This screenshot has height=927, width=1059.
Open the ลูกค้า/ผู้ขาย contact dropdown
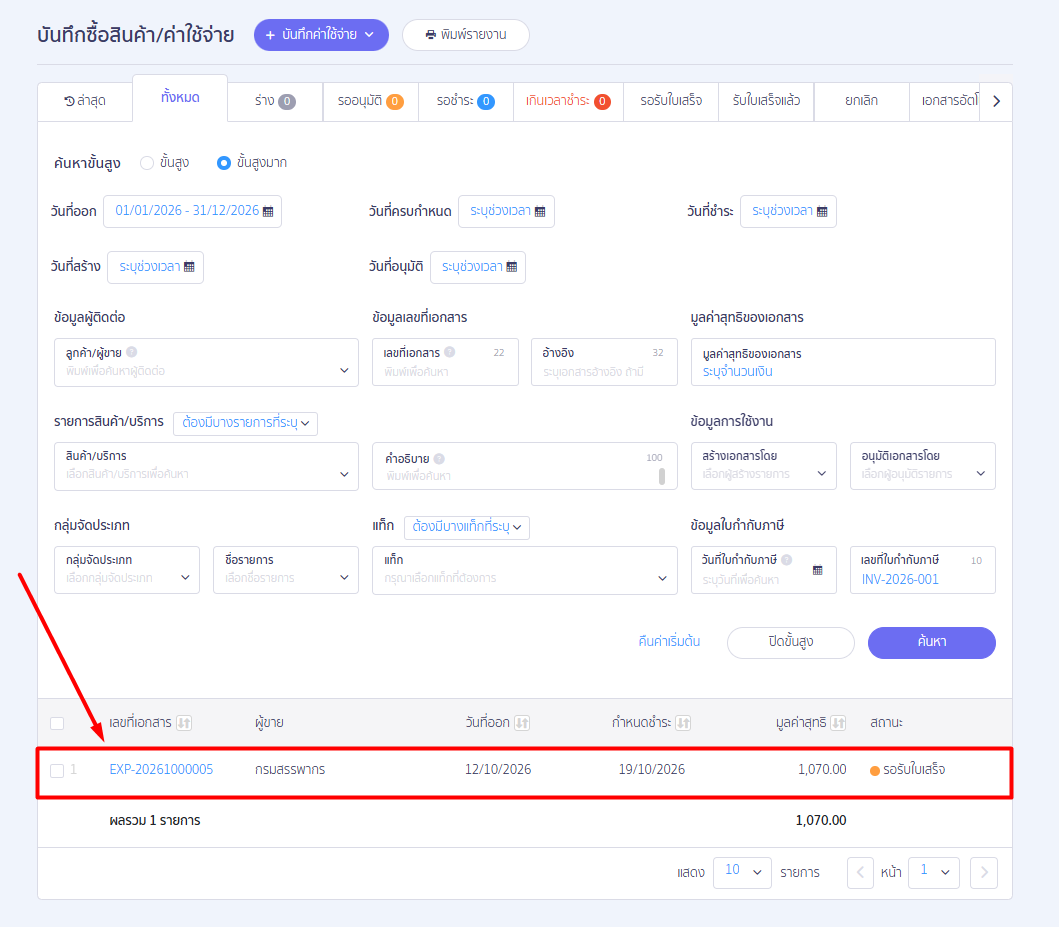pyautogui.click(x=206, y=363)
